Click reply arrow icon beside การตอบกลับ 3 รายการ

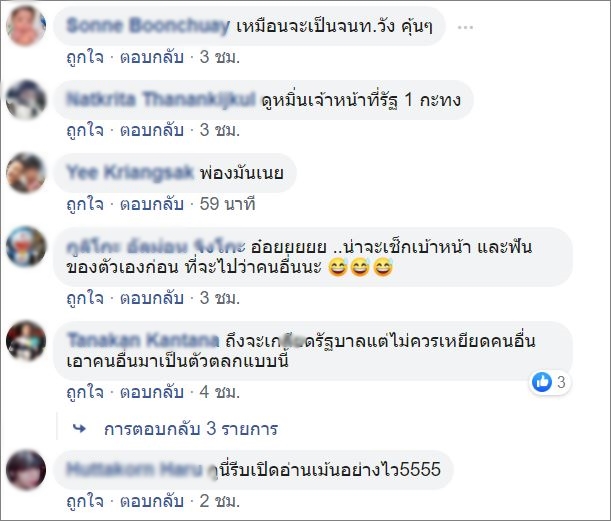click(79, 429)
